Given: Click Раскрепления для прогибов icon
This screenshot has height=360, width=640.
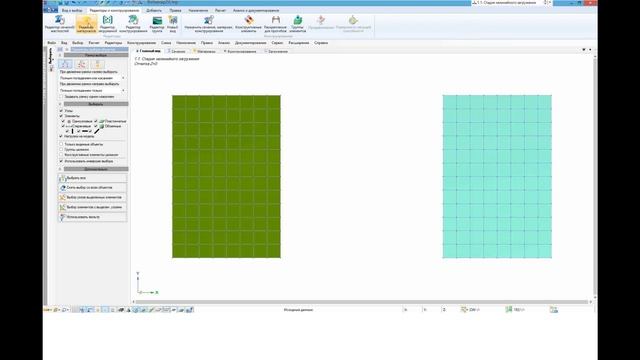Looking at the screenshot, I should tap(276, 24).
